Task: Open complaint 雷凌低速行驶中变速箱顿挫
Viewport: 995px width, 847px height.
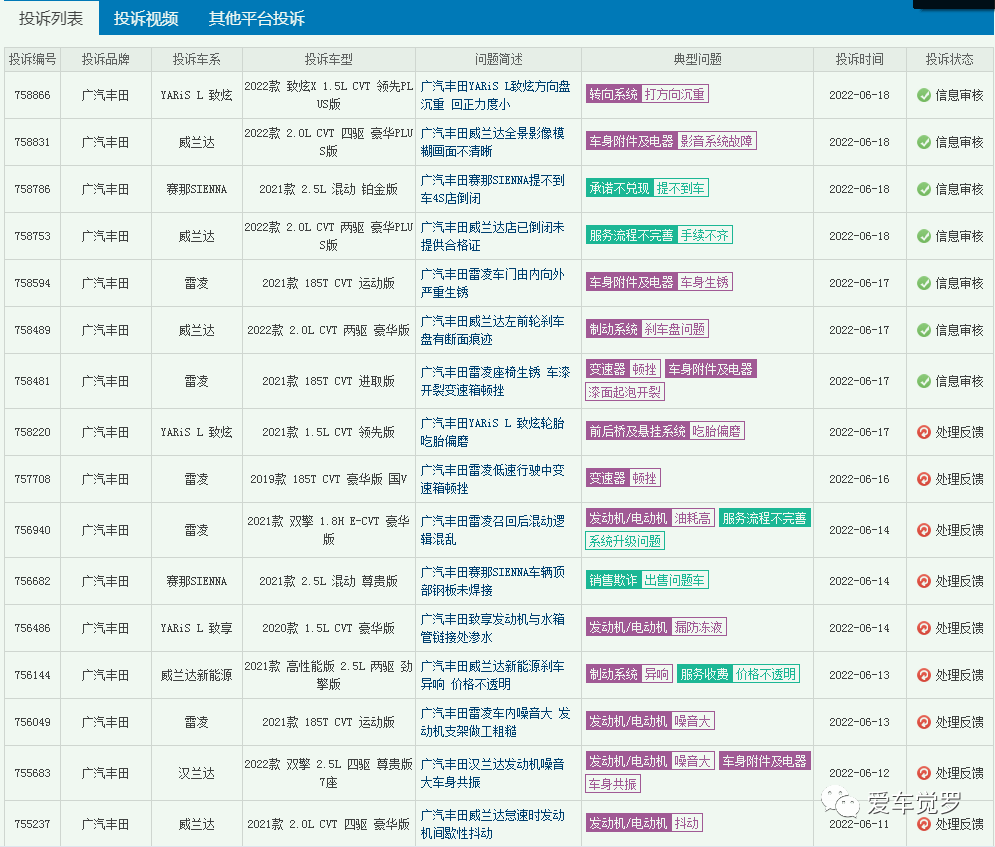Action: coord(492,479)
